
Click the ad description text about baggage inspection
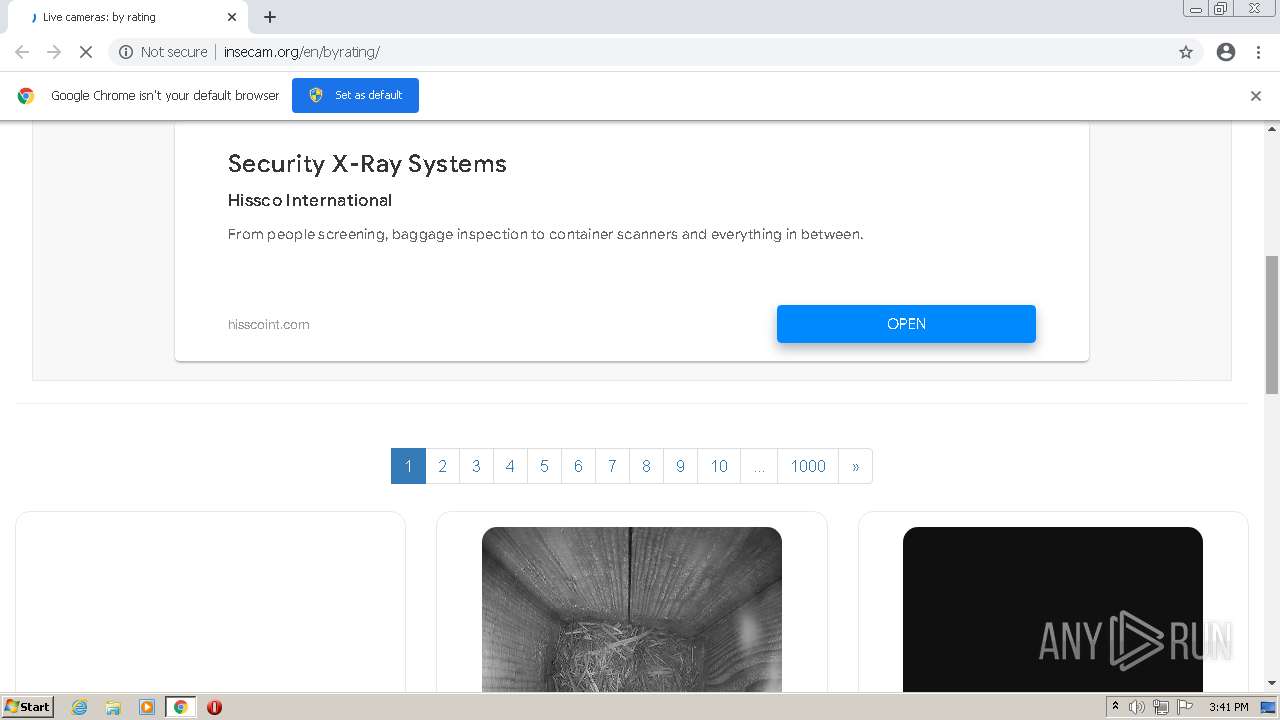point(545,234)
